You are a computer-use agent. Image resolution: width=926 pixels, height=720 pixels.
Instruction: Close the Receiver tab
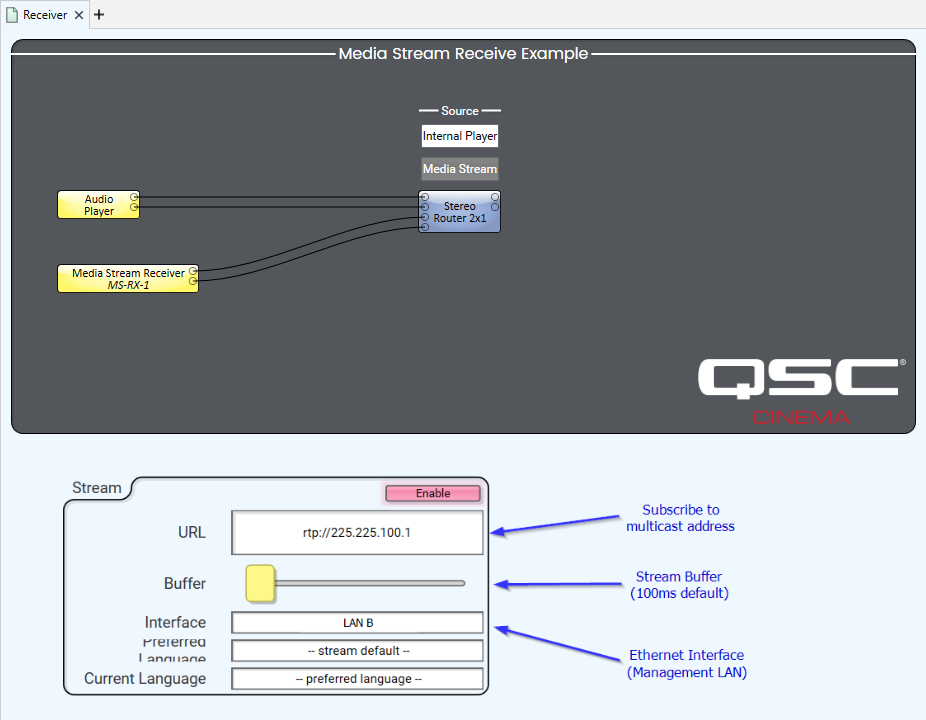[79, 15]
